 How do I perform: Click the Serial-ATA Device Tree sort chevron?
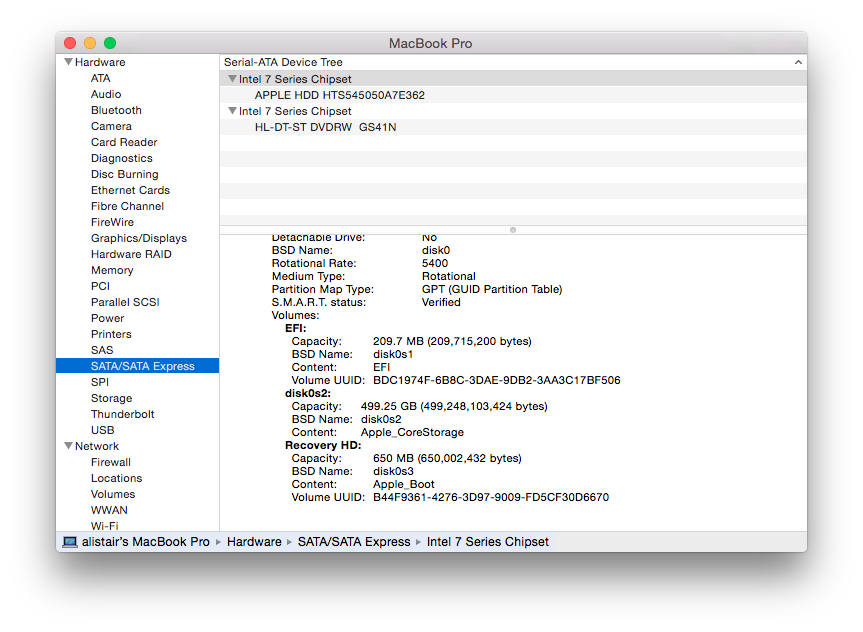point(798,62)
